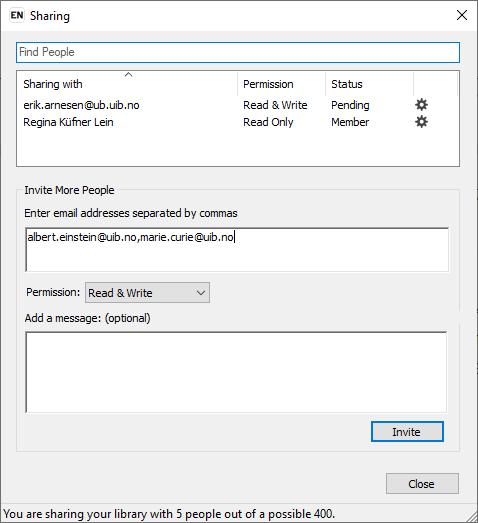Click the email addresses text box
The image size is (478, 523).
pyautogui.click(x=237, y=249)
